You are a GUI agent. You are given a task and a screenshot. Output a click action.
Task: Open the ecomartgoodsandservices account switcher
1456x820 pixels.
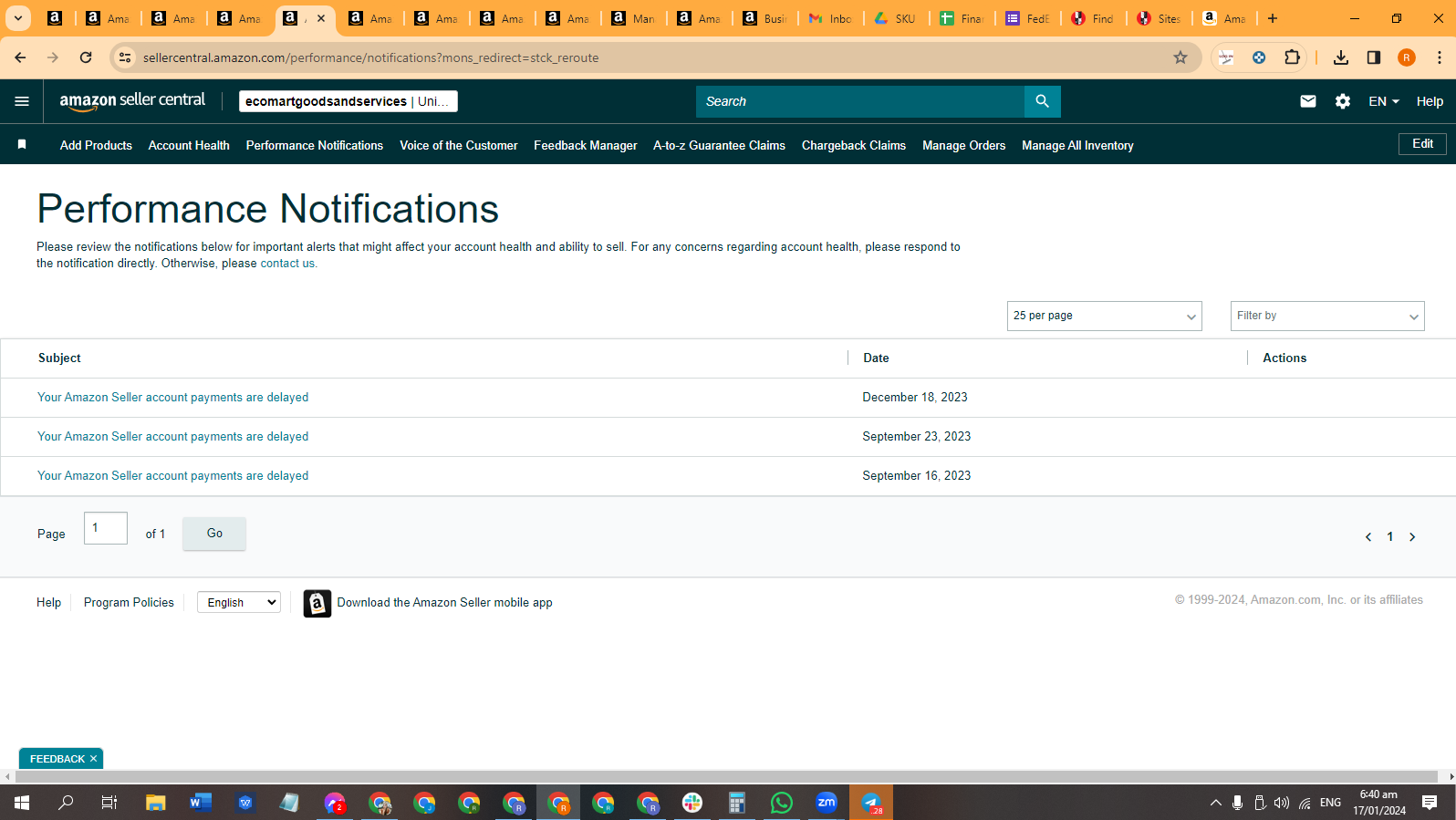click(x=348, y=101)
